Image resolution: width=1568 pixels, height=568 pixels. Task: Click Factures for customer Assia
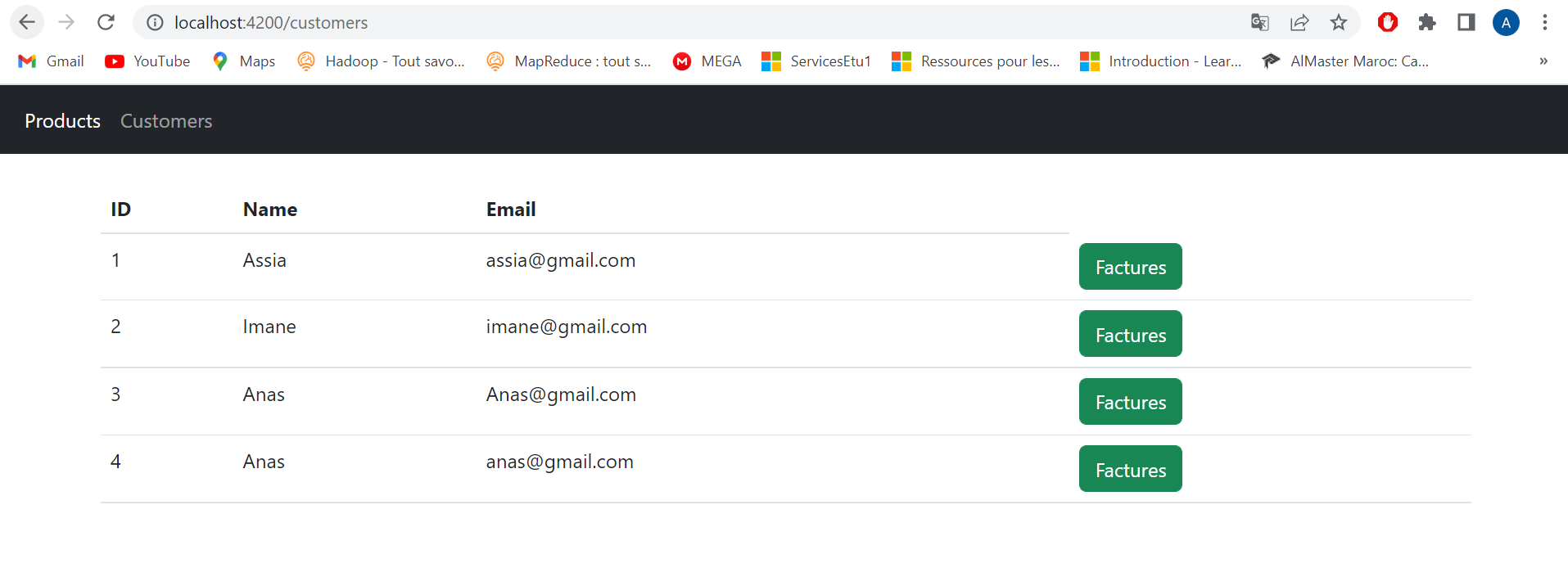pyautogui.click(x=1130, y=267)
